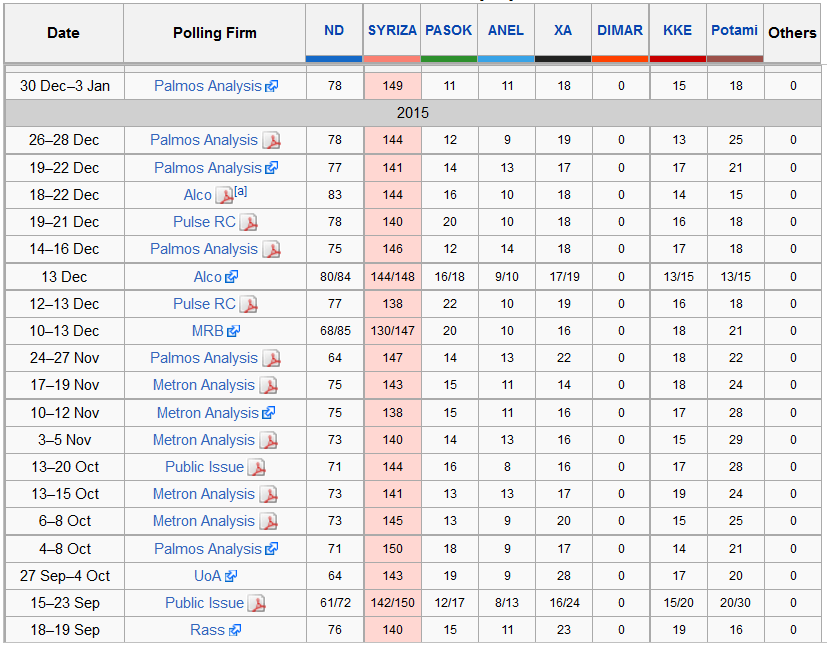Open the Potami party link in header
This screenshot has width=827, height=645.
coord(734,30)
